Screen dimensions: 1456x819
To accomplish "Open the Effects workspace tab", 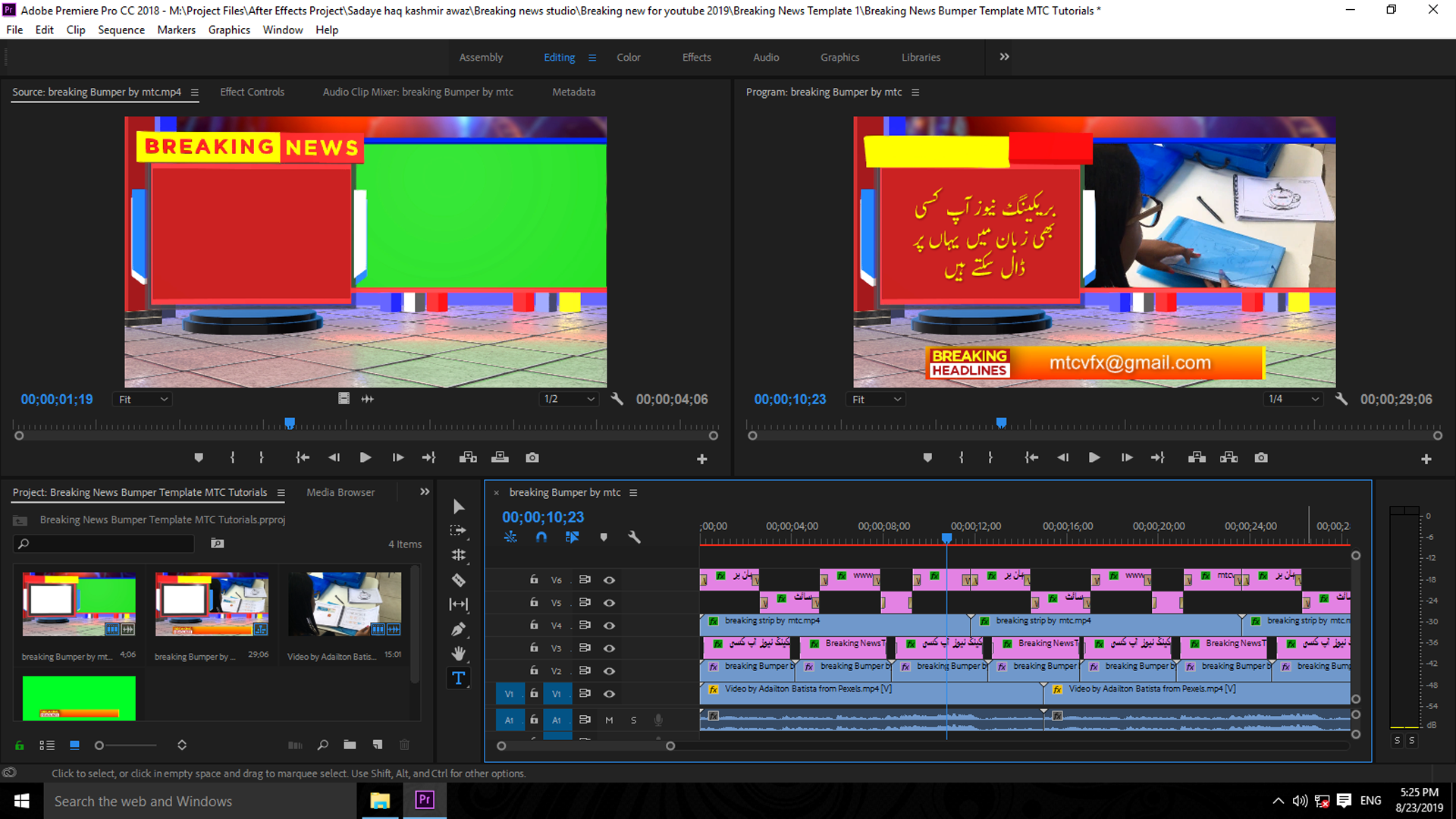I will click(697, 57).
